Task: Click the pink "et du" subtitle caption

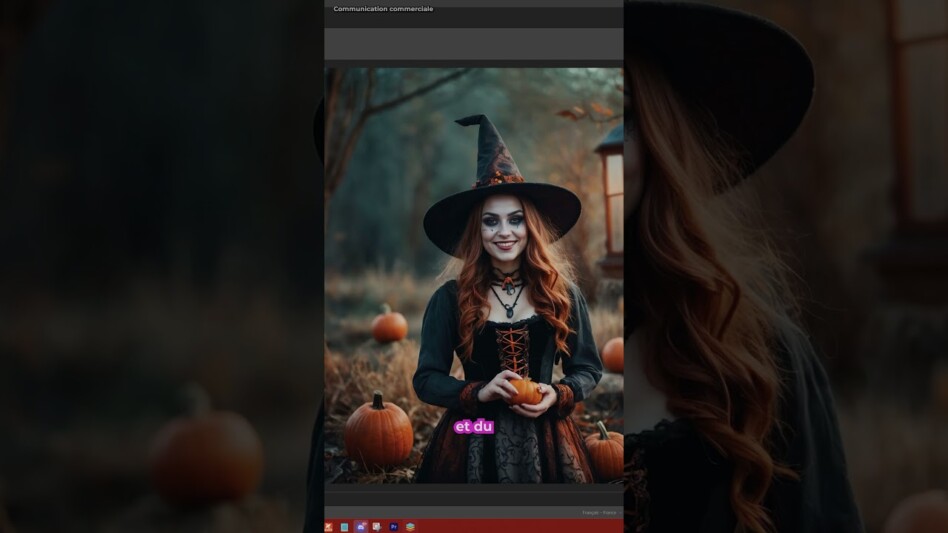Action: coord(474,427)
